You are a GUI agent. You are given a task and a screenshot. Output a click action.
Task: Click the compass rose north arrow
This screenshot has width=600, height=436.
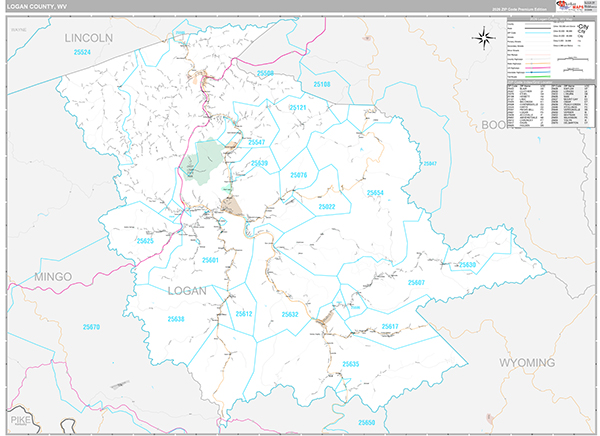tap(484, 38)
